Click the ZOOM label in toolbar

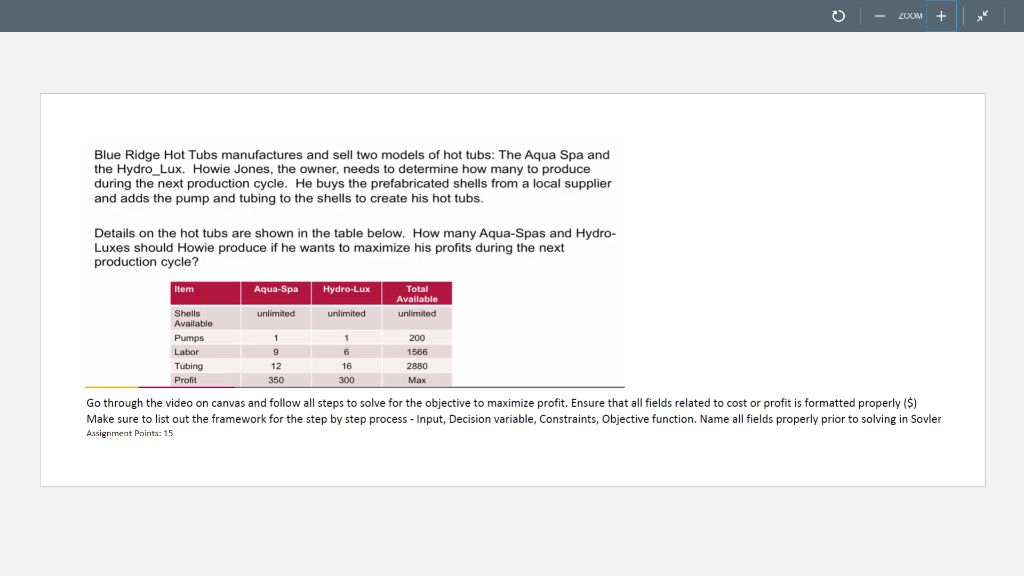coord(910,16)
